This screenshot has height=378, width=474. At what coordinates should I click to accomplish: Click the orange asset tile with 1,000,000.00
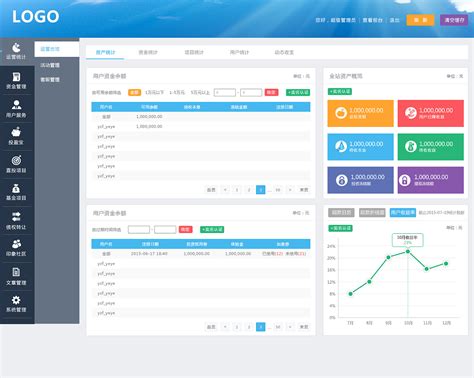[x=360, y=113]
